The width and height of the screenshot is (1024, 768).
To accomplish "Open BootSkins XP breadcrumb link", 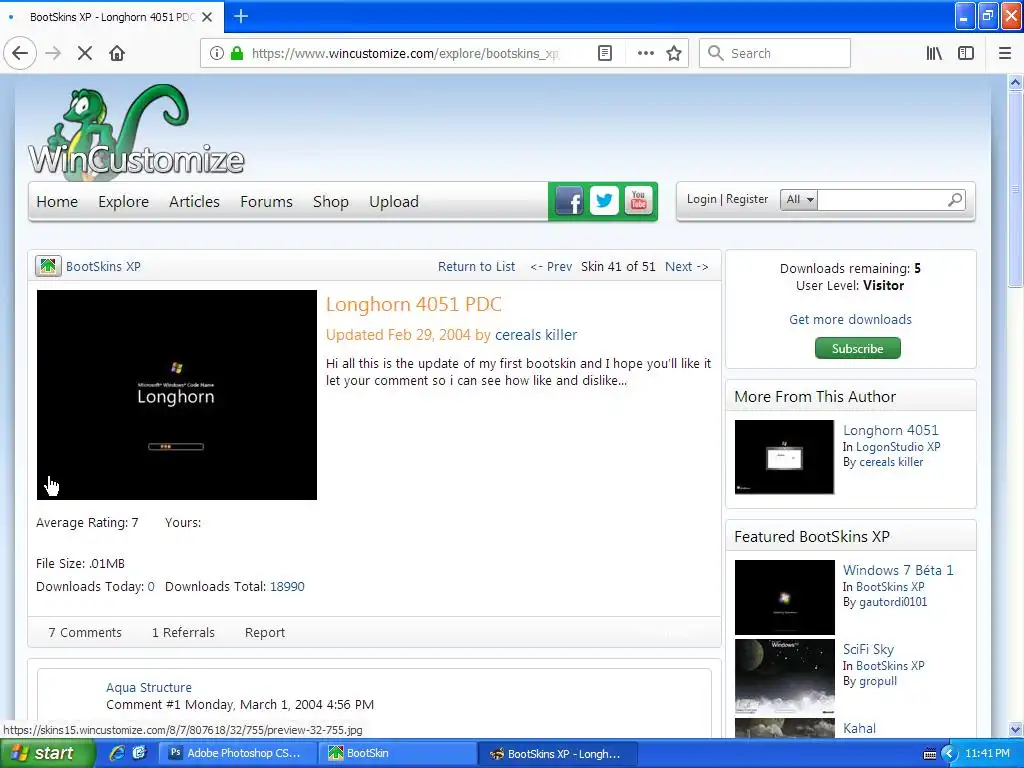I will click(x=103, y=266).
